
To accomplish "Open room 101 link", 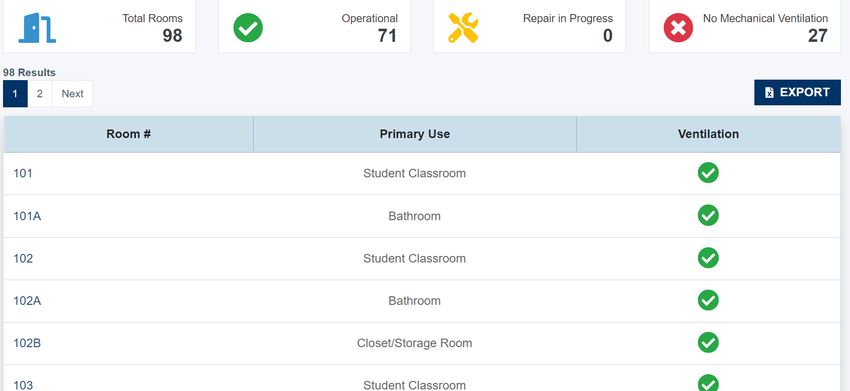I will coord(23,174).
